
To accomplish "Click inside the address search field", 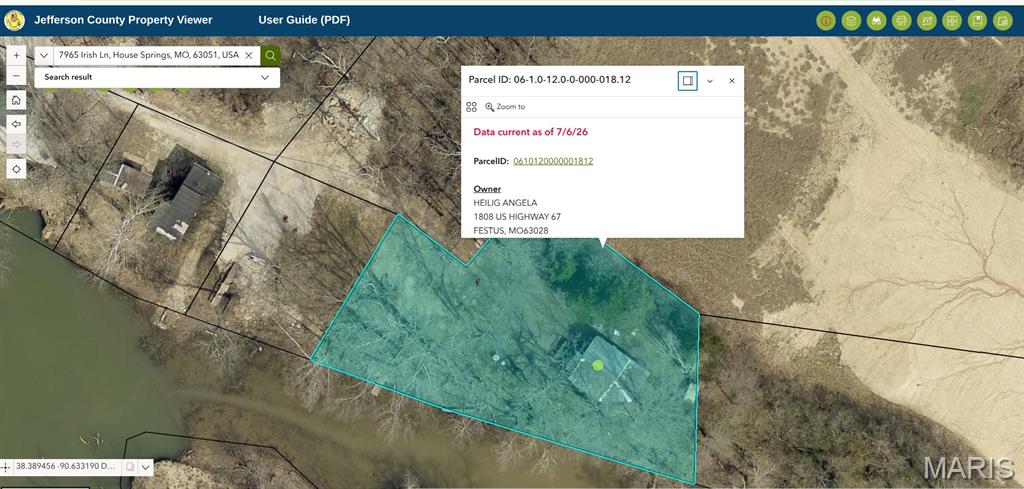I will point(148,55).
